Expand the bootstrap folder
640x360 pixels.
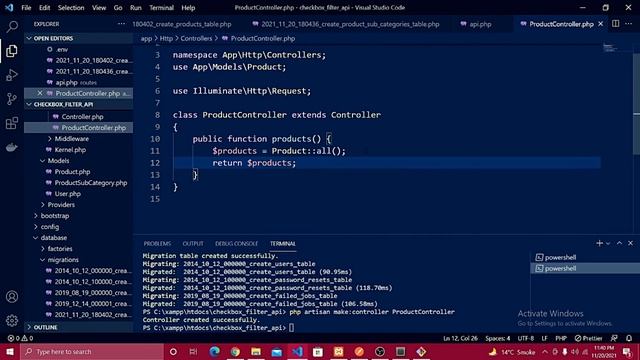click(x=55, y=216)
